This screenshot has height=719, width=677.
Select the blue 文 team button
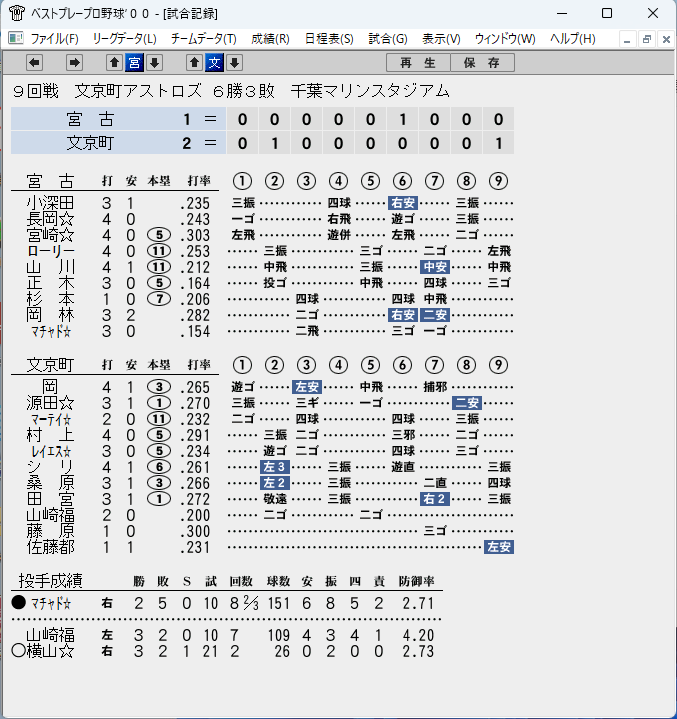tap(215, 62)
